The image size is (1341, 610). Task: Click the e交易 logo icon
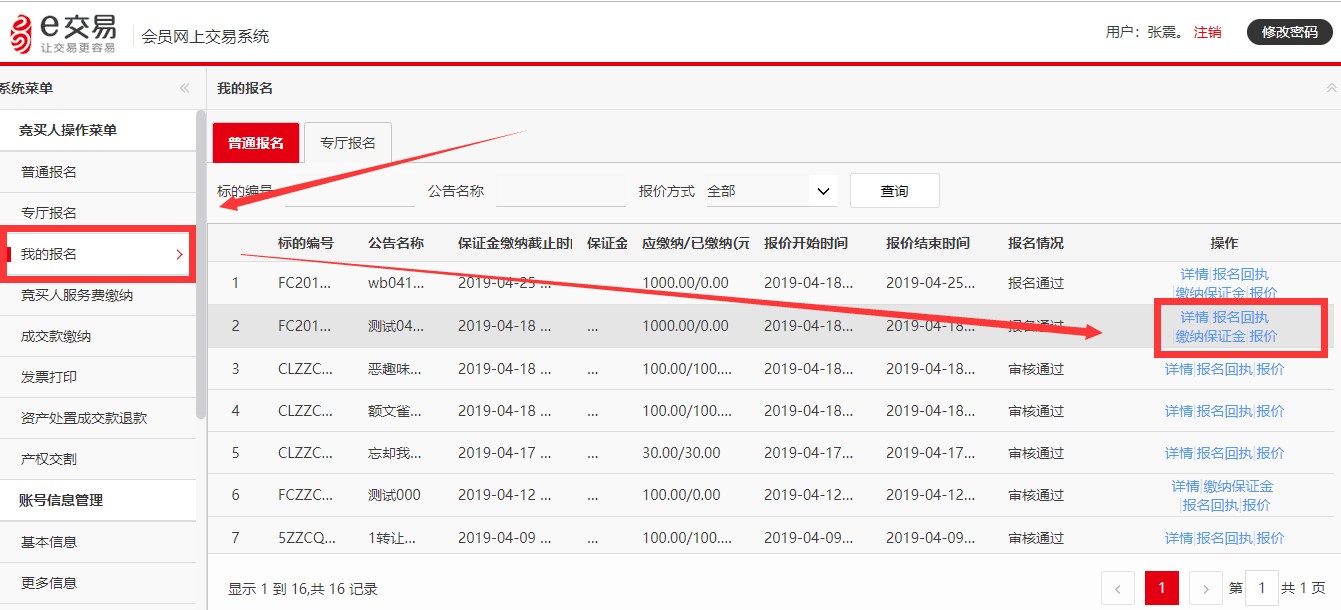click(x=21, y=33)
